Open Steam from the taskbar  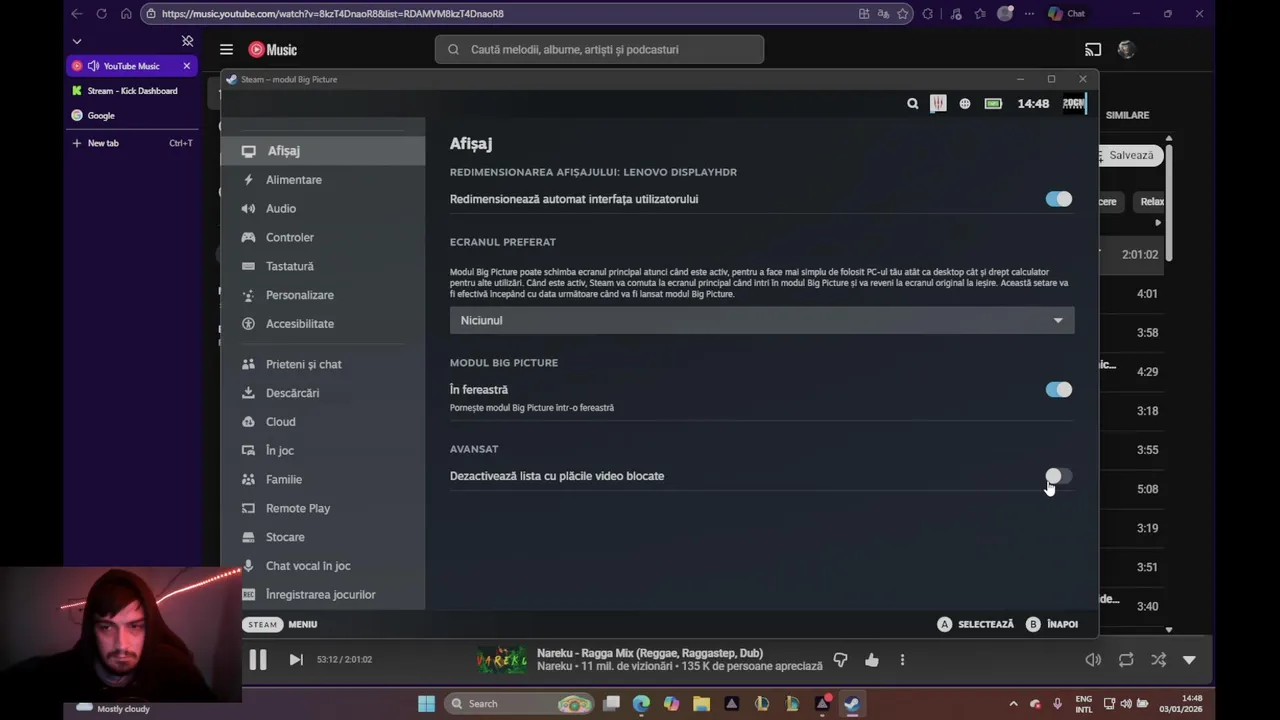tap(851, 703)
